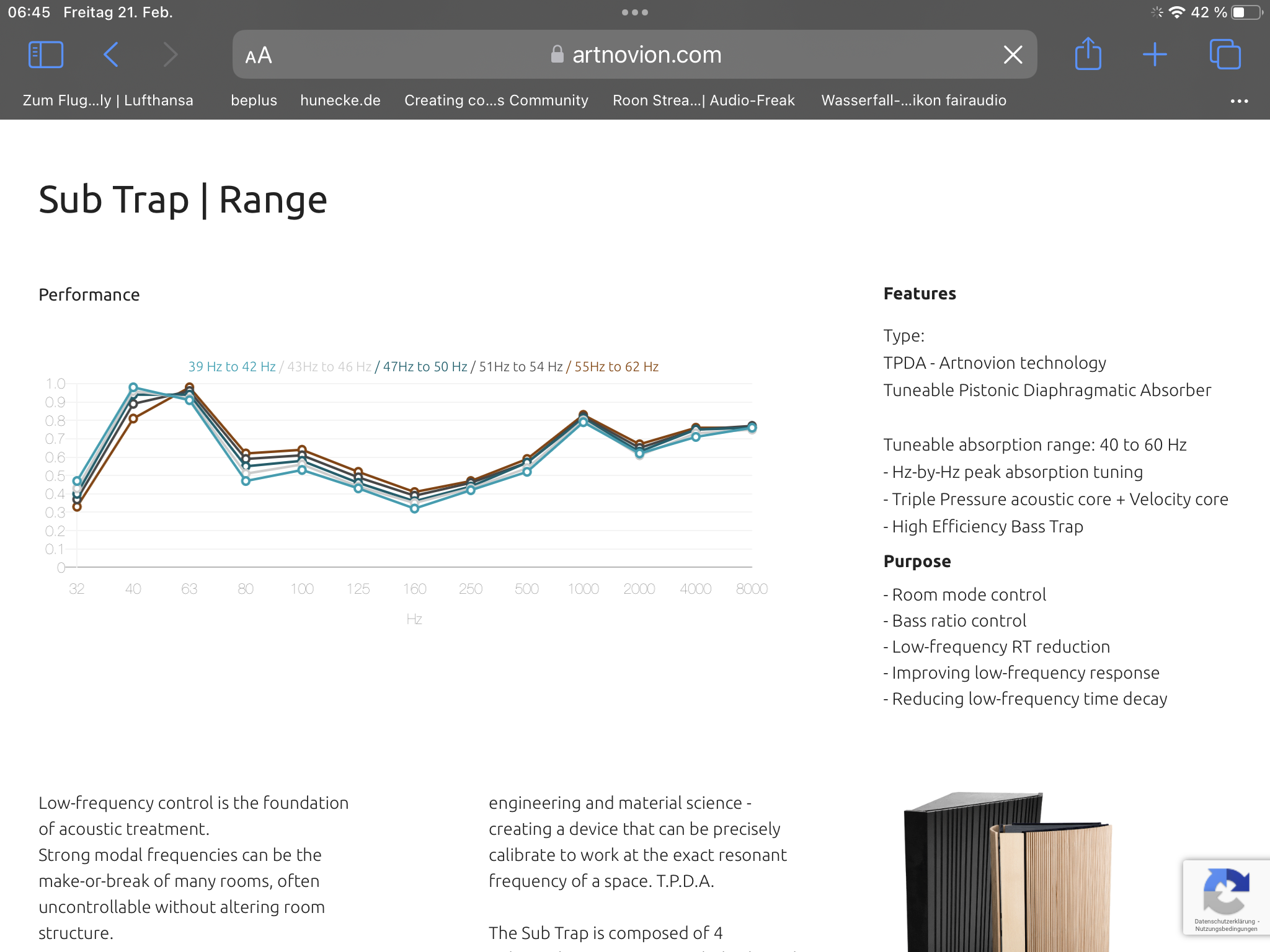Tap the brown line data point at 32 Hz

coord(77,507)
